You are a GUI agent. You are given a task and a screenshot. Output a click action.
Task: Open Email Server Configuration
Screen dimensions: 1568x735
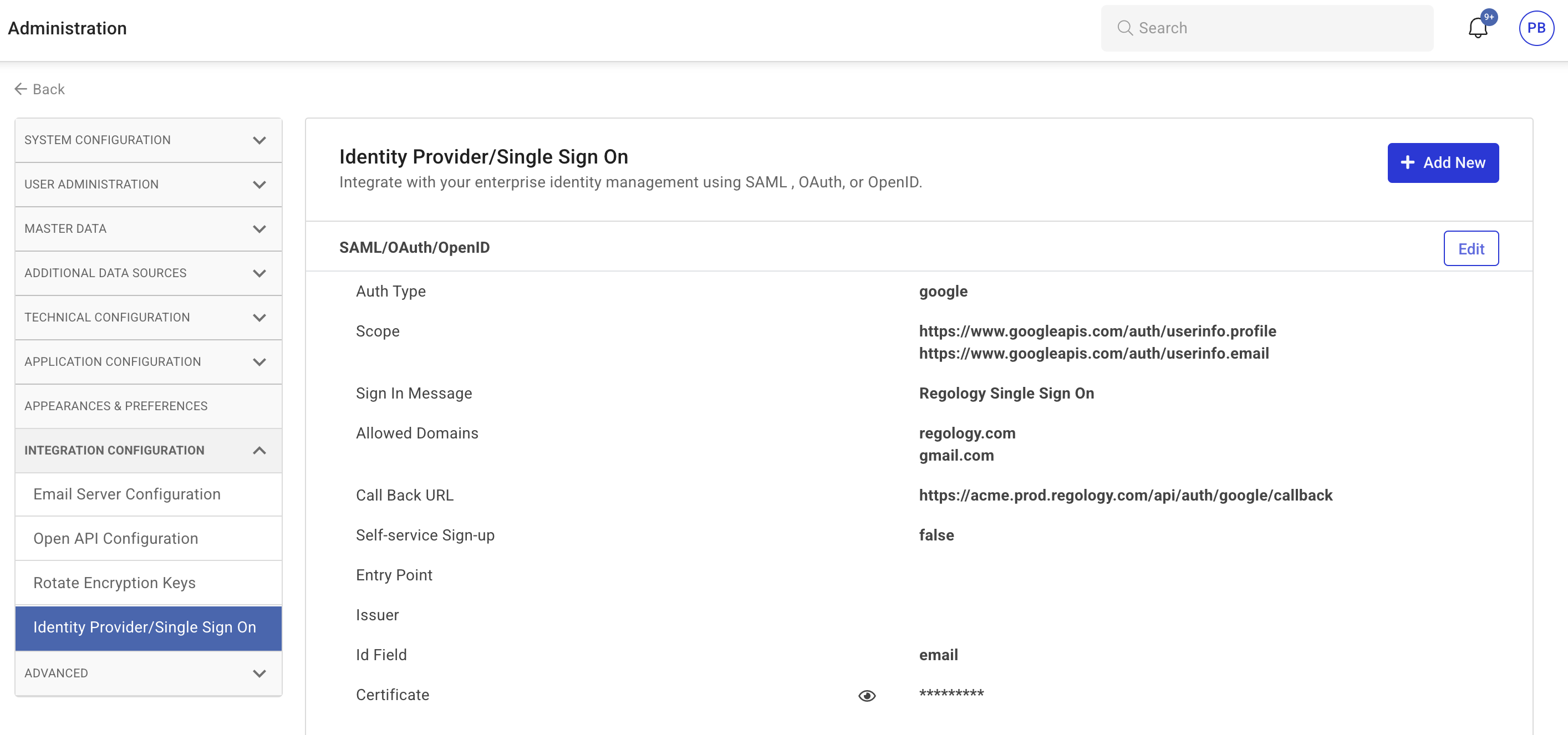126,494
